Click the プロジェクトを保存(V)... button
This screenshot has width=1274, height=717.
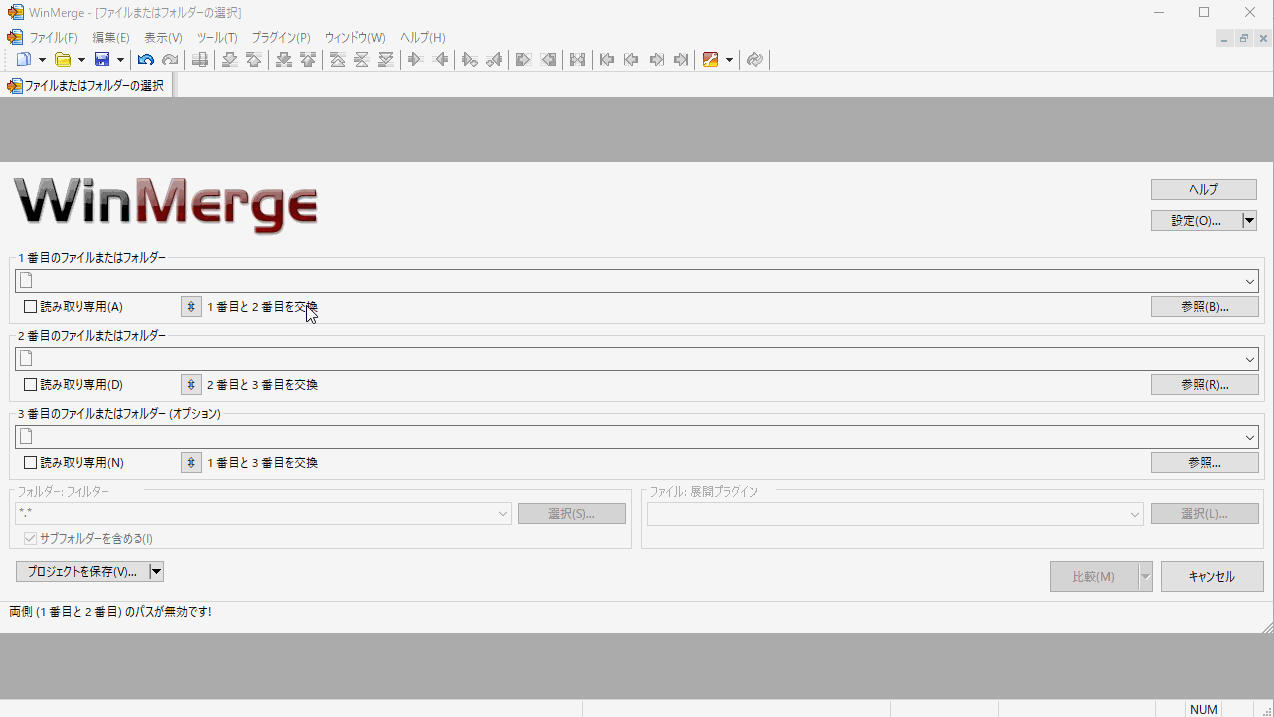click(82, 572)
